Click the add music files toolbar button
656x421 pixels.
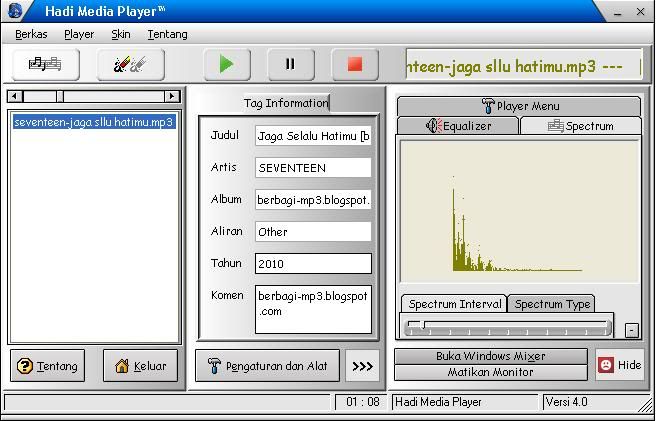tap(46, 64)
